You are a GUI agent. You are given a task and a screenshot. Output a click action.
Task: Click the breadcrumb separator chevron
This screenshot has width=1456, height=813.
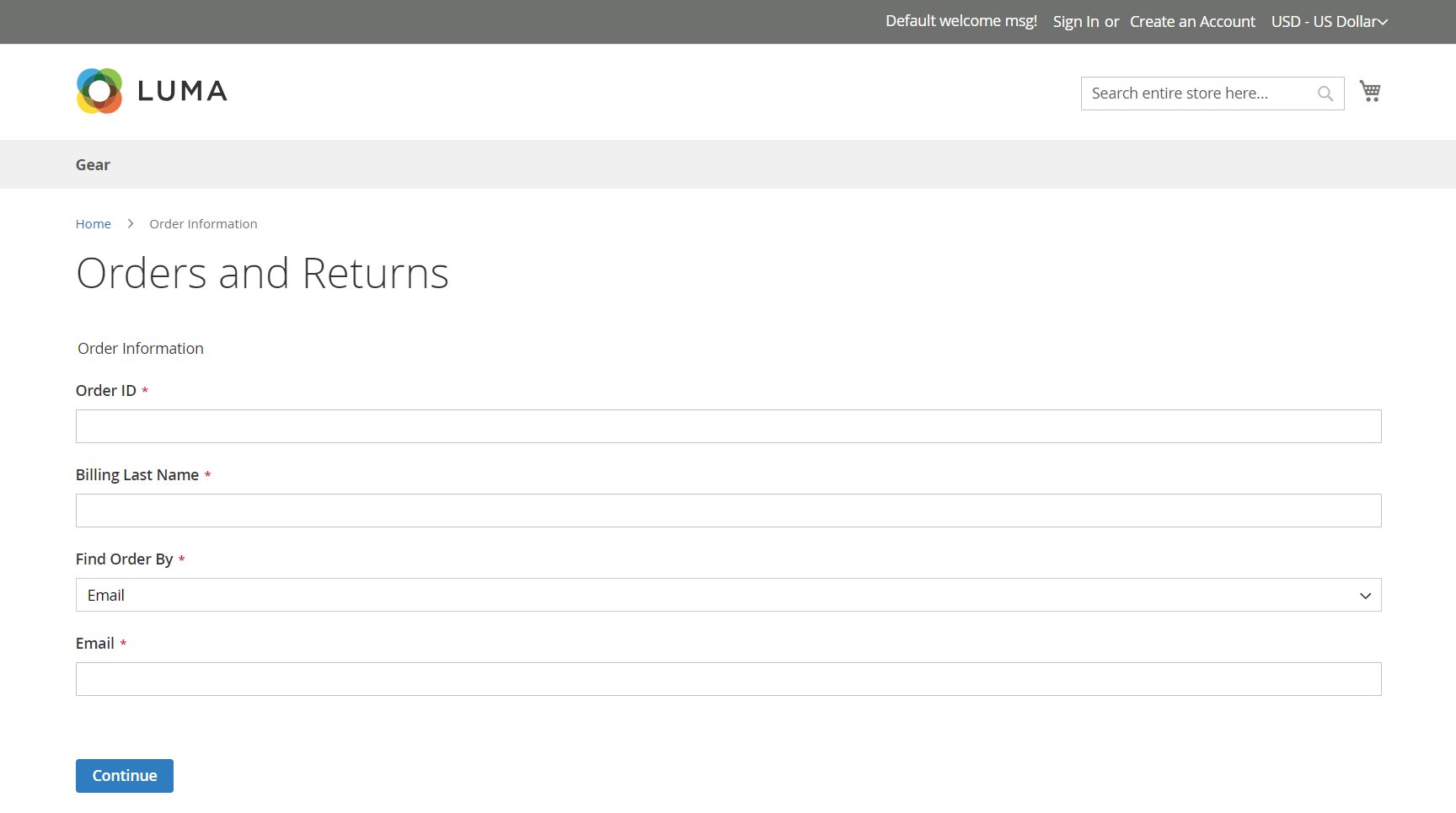pos(131,224)
